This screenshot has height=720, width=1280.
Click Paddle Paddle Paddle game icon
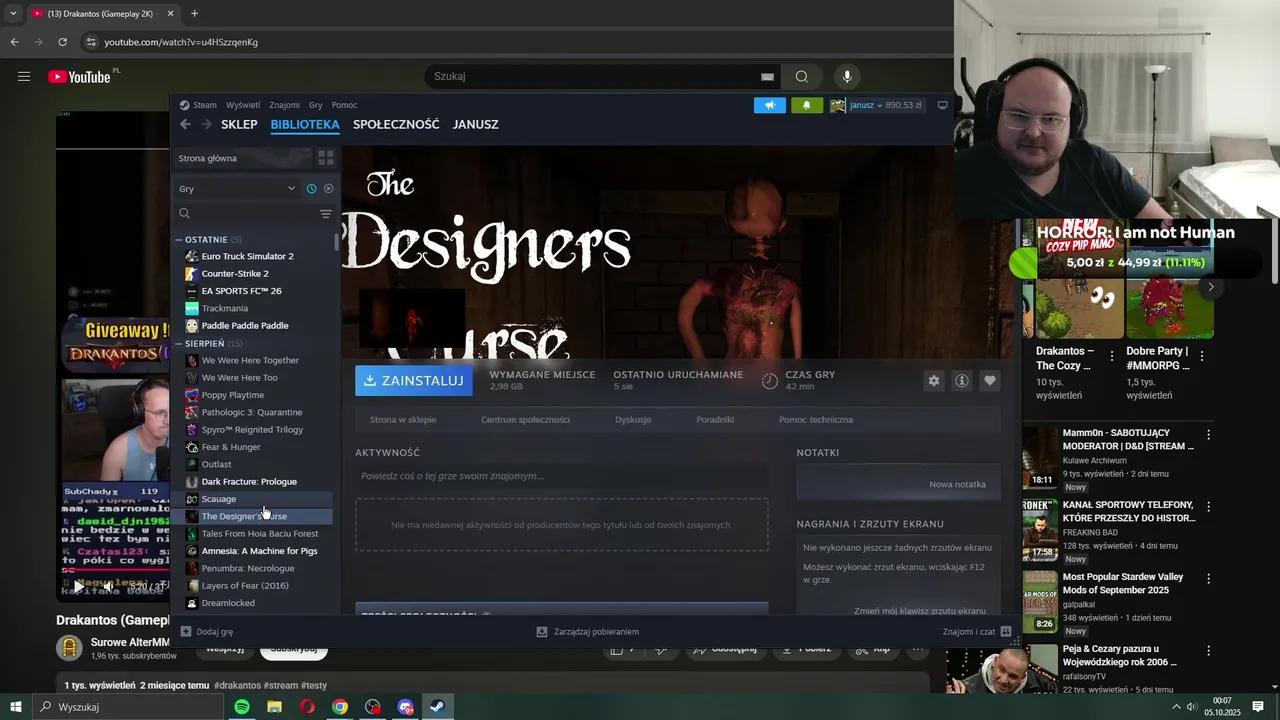[192, 325]
